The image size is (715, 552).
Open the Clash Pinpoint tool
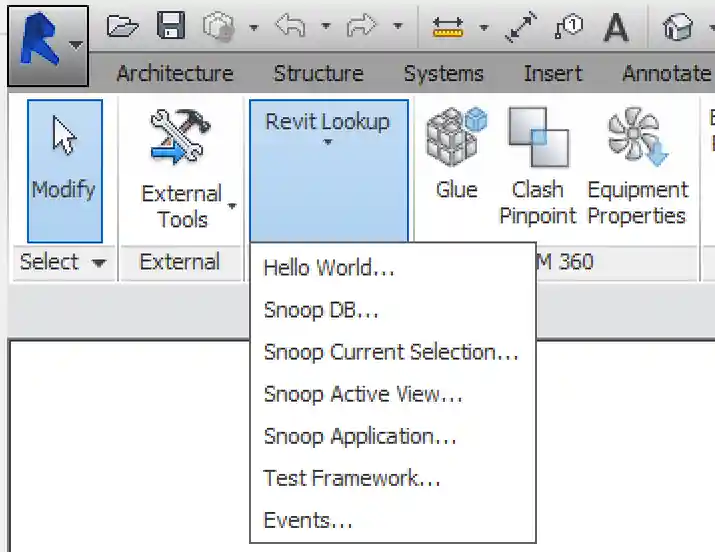click(x=538, y=165)
